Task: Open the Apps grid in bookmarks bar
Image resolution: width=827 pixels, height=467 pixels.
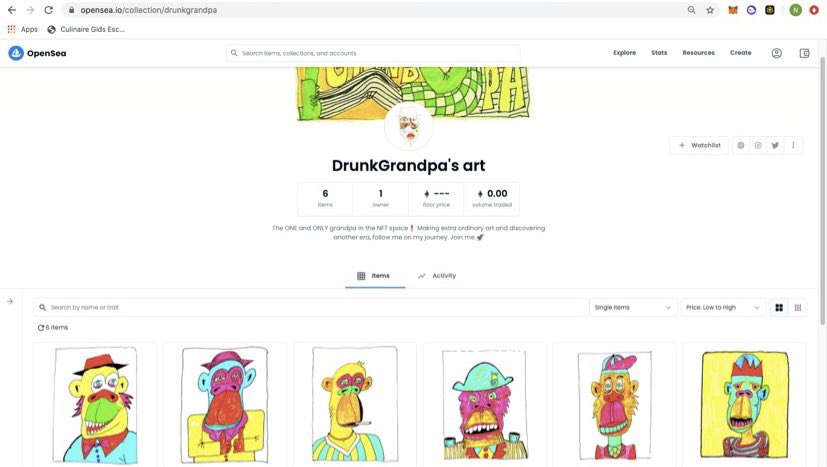Action: click(23, 30)
